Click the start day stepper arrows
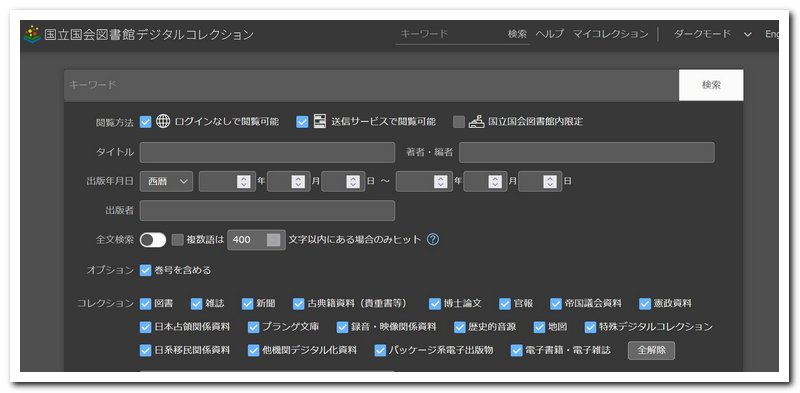The height and width of the screenshot is (393, 800). pyautogui.click(x=353, y=181)
